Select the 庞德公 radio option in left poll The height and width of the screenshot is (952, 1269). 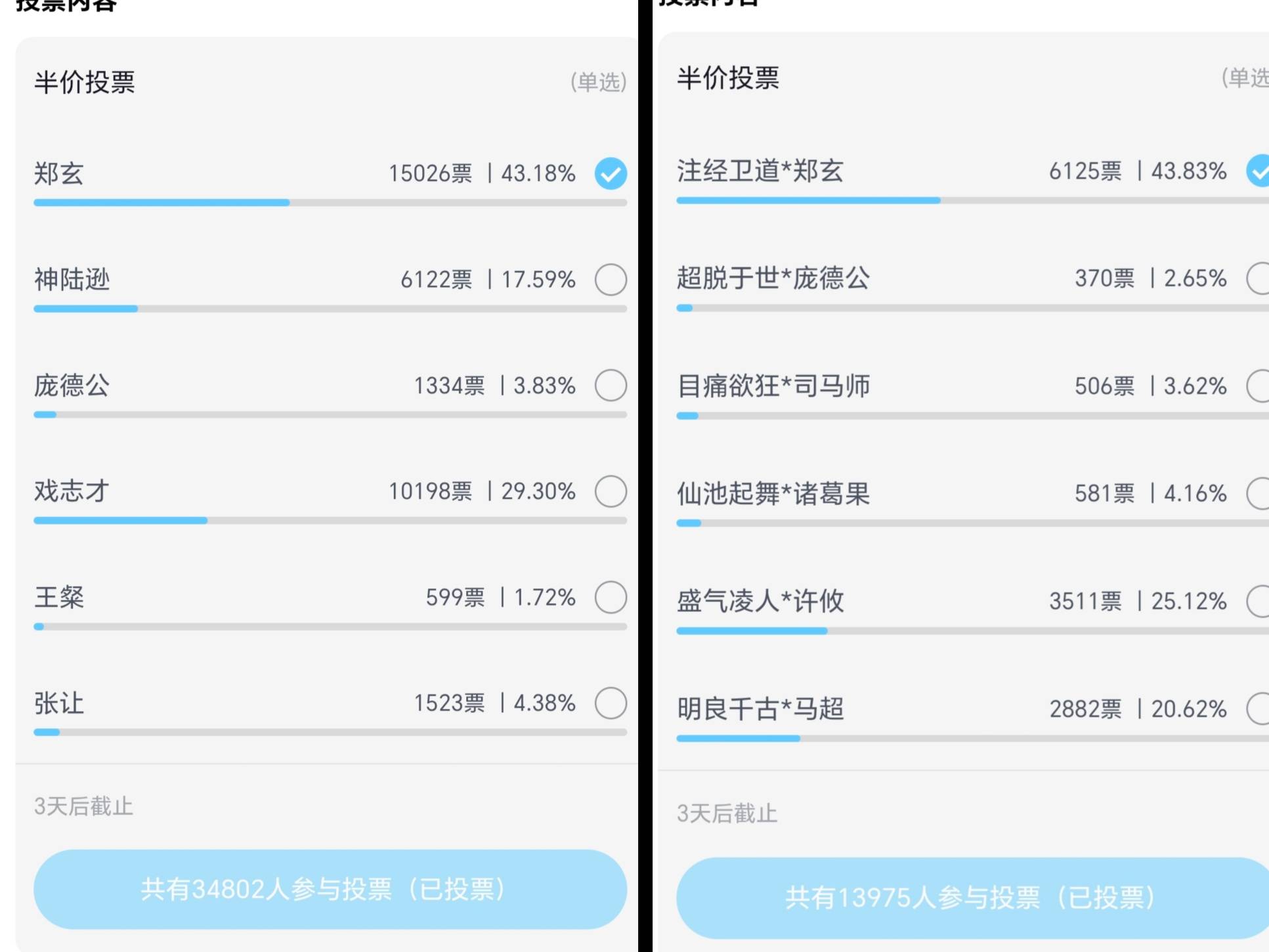(610, 385)
